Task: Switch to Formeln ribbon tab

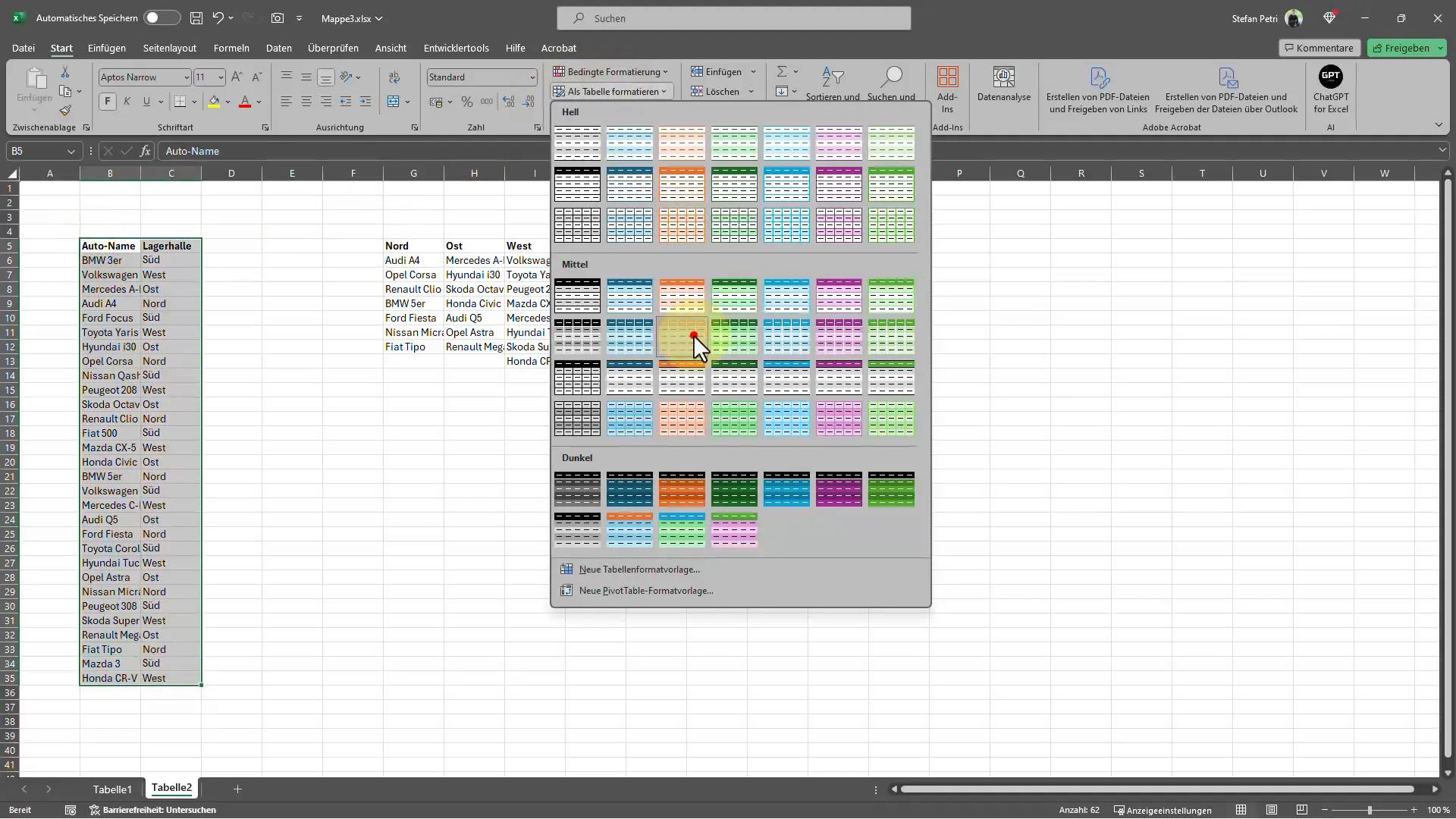Action: tap(231, 48)
